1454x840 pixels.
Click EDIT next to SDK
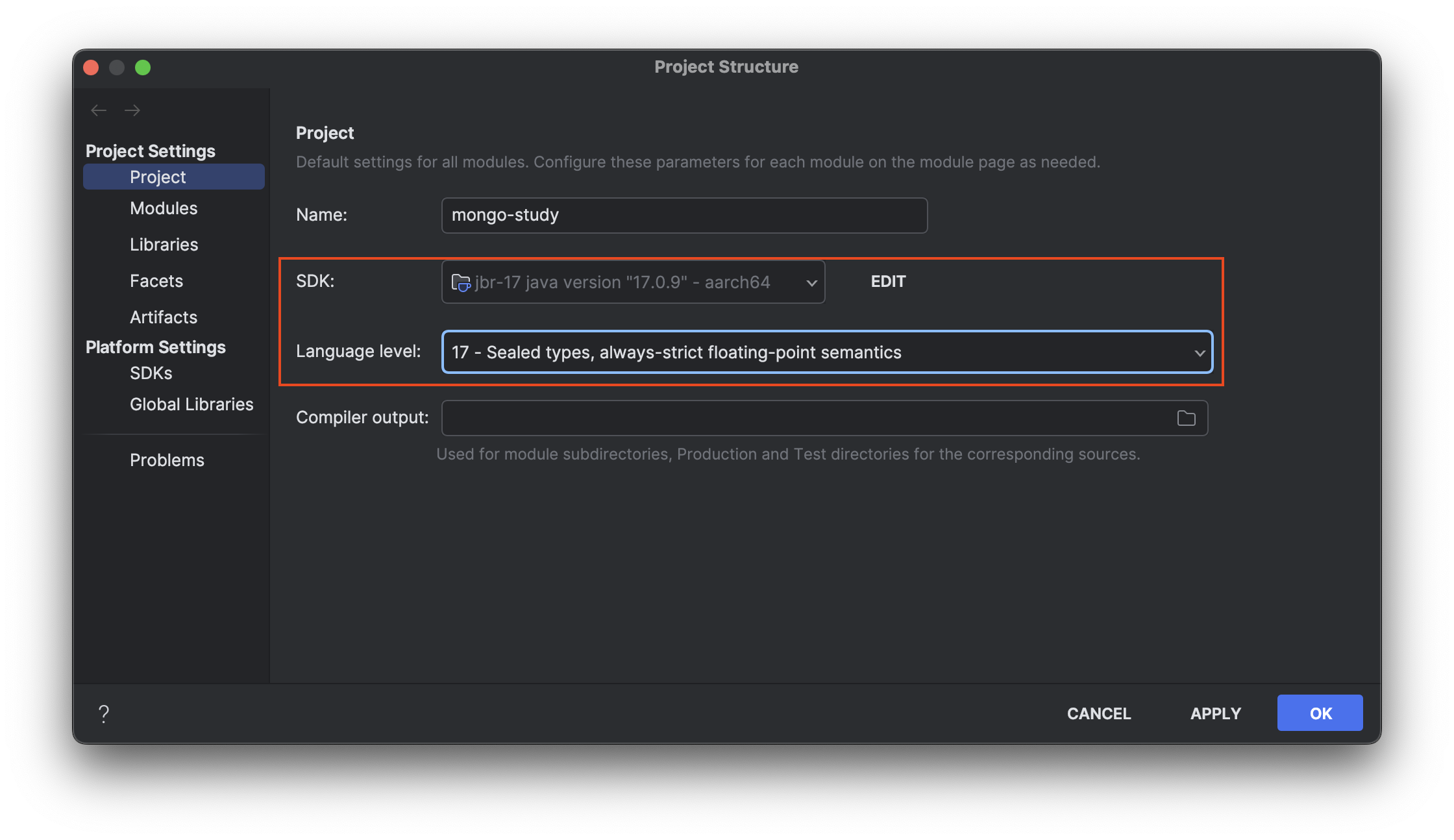pyautogui.click(x=888, y=281)
